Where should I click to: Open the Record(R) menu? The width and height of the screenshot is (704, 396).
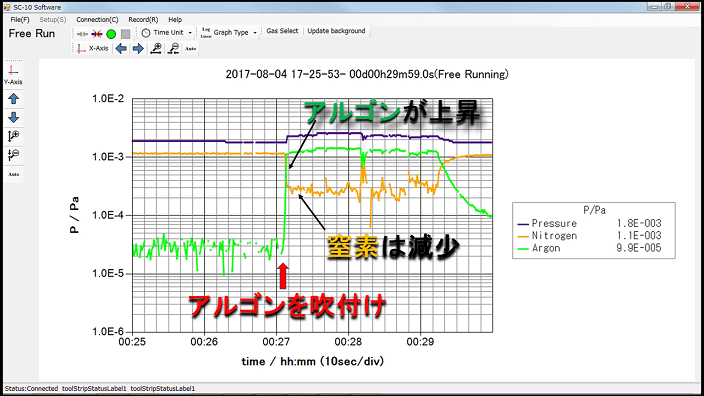coord(143,20)
